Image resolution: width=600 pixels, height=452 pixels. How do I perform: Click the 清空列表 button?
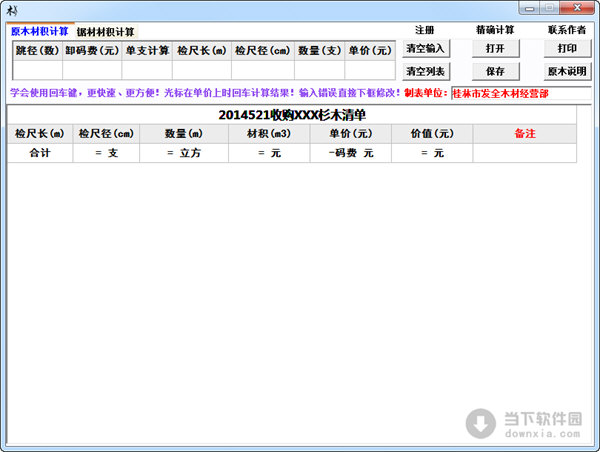click(x=426, y=72)
